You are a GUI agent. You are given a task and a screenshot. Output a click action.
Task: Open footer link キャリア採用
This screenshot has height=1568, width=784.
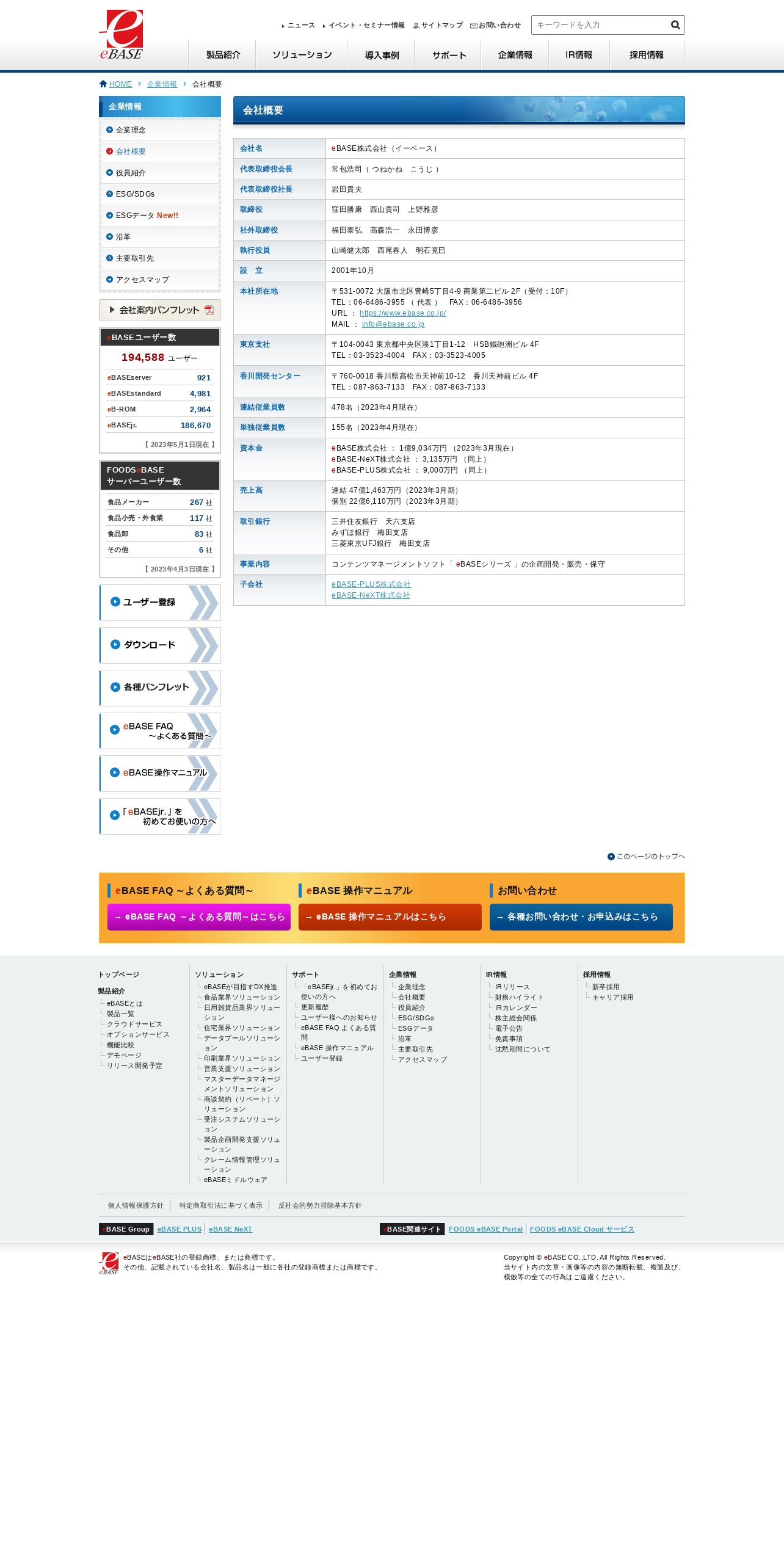612,997
